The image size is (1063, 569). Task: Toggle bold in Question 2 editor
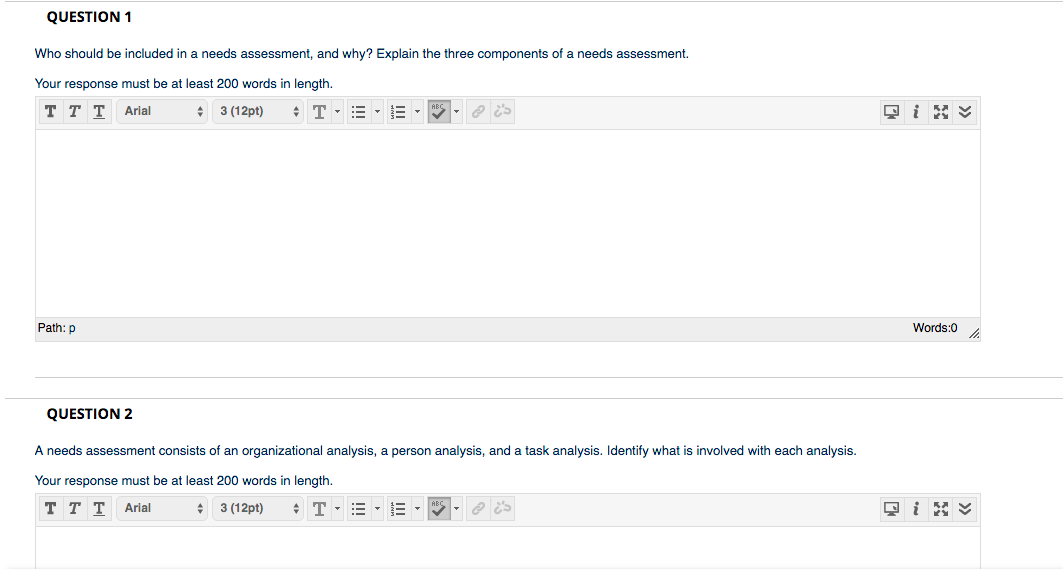click(50, 508)
